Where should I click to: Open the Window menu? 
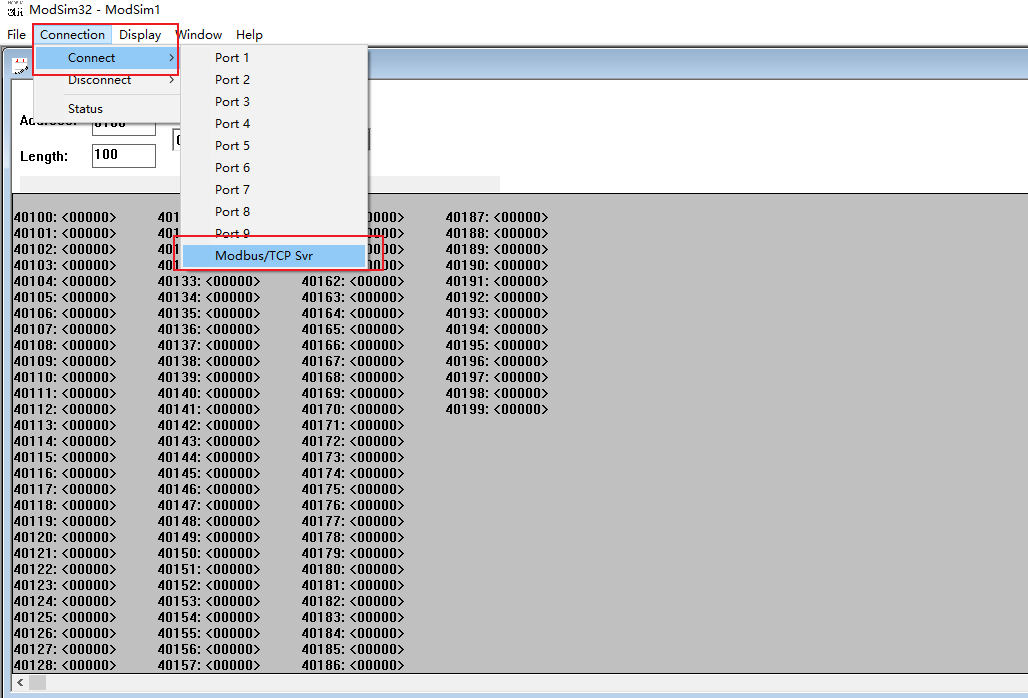(200, 35)
